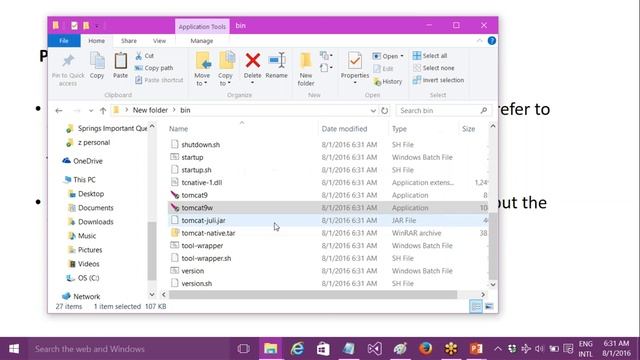Viewport: 640px width, 360px height.
Task: Click the Cut scissors command
Action: [144, 56]
